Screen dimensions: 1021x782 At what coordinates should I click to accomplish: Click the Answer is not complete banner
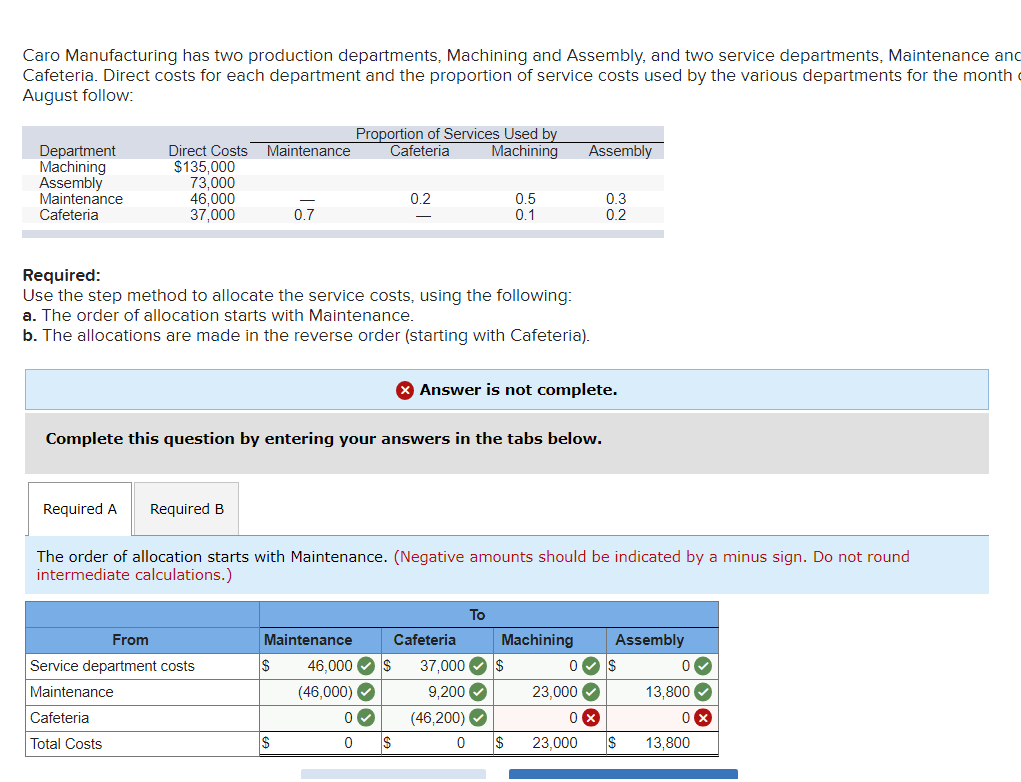[507, 390]
